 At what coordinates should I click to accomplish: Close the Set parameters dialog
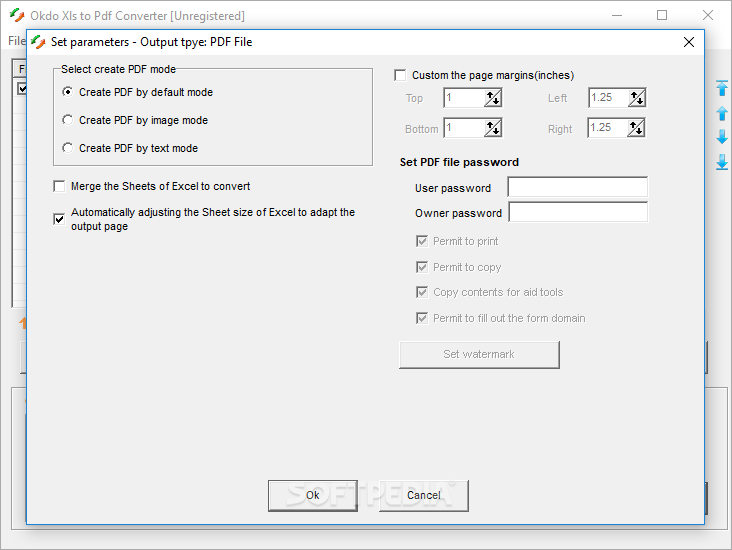click(x=689, y=42)
